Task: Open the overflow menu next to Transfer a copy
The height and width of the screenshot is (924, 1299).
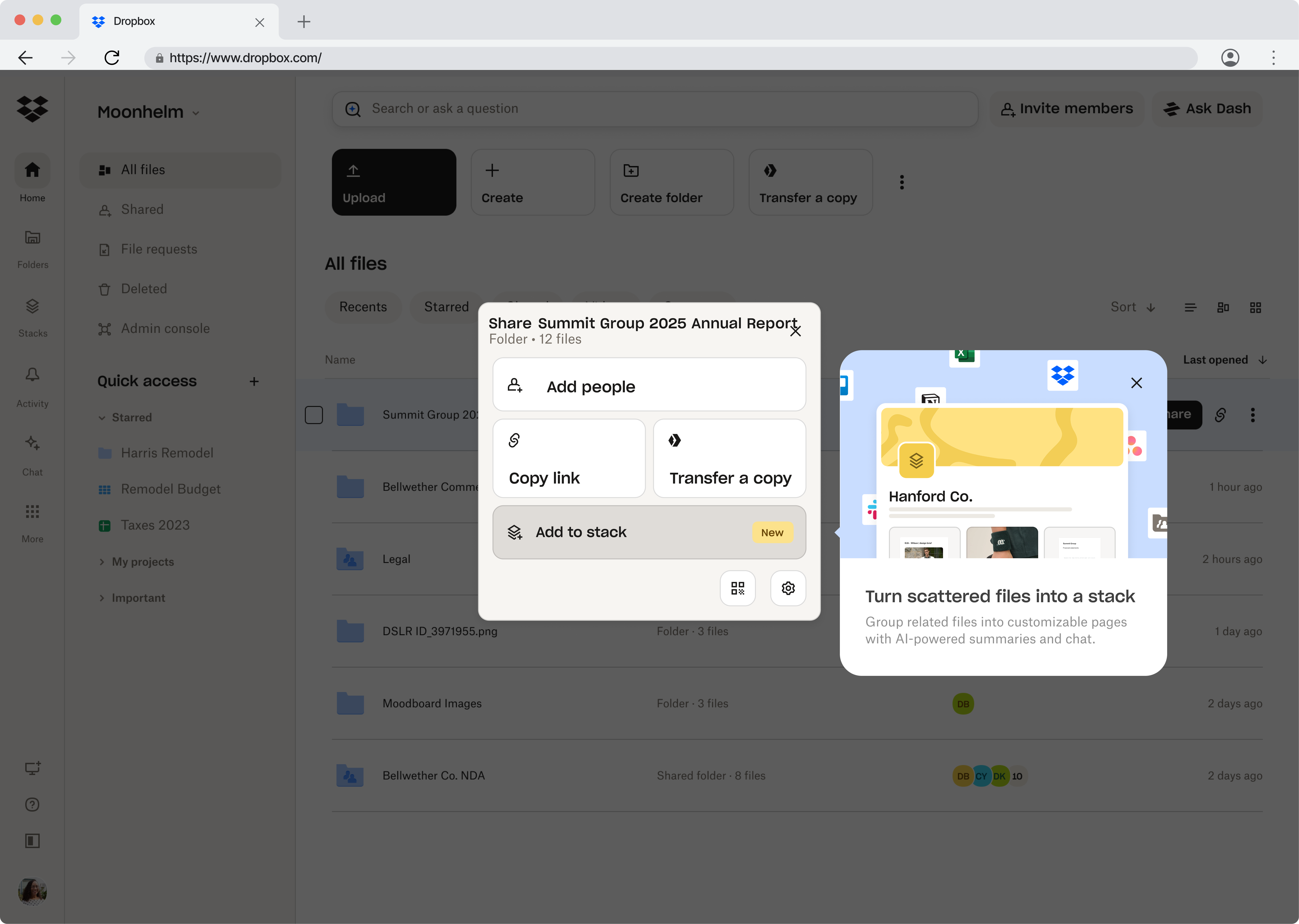Action: click(902, 182)
